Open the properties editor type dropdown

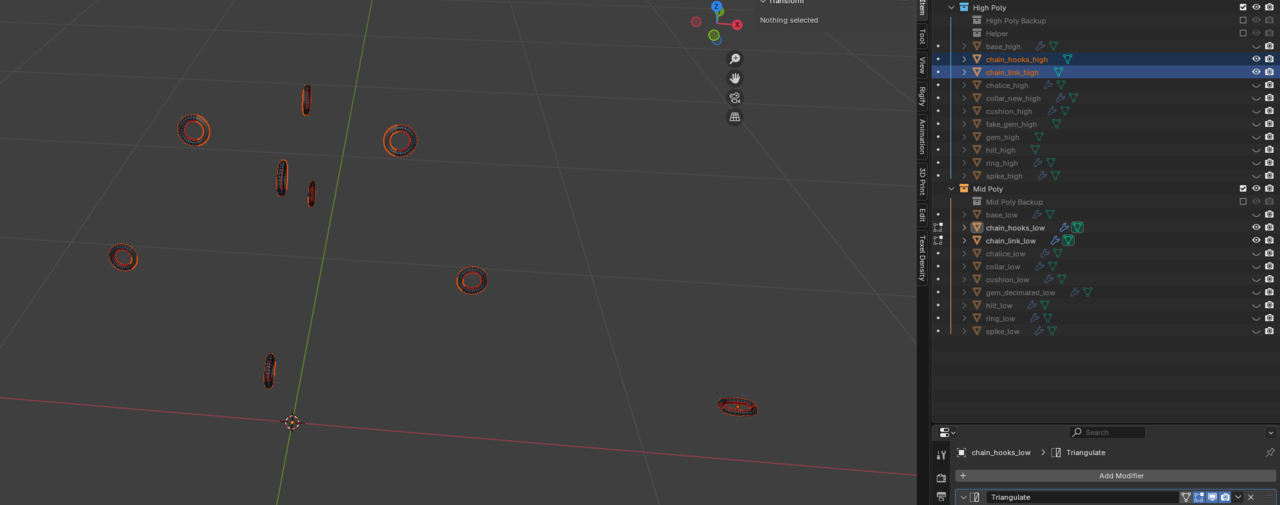[947, 433]
